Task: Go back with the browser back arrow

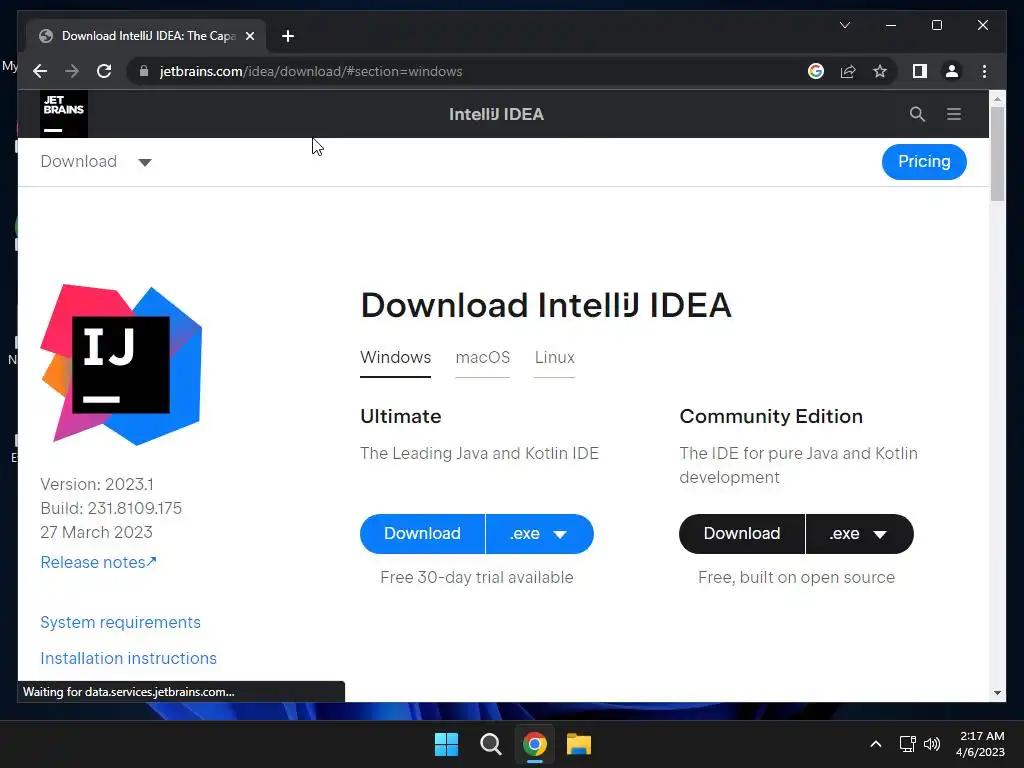Action: (40, 71)
